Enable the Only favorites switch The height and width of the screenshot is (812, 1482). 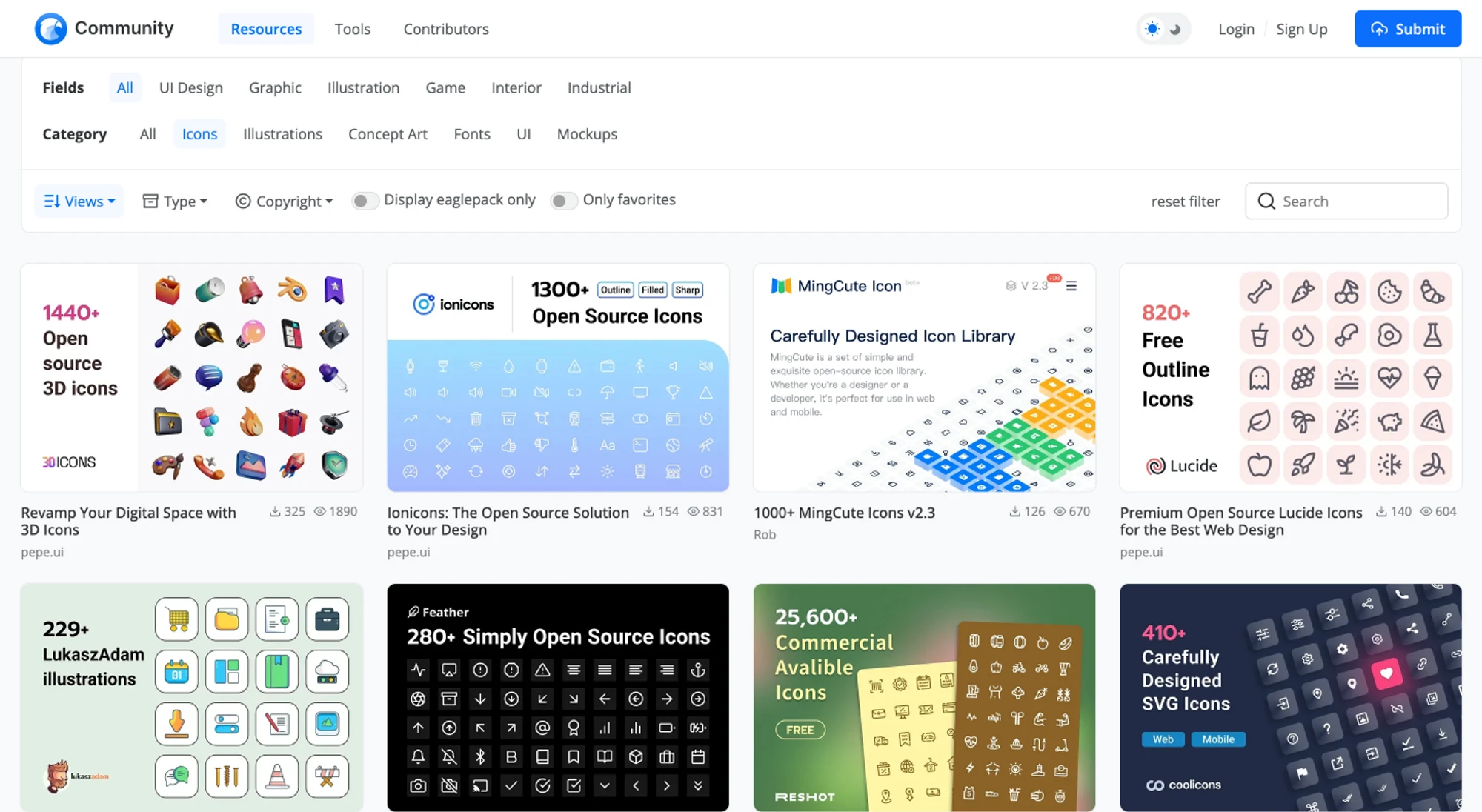click(x=563, y=201)
